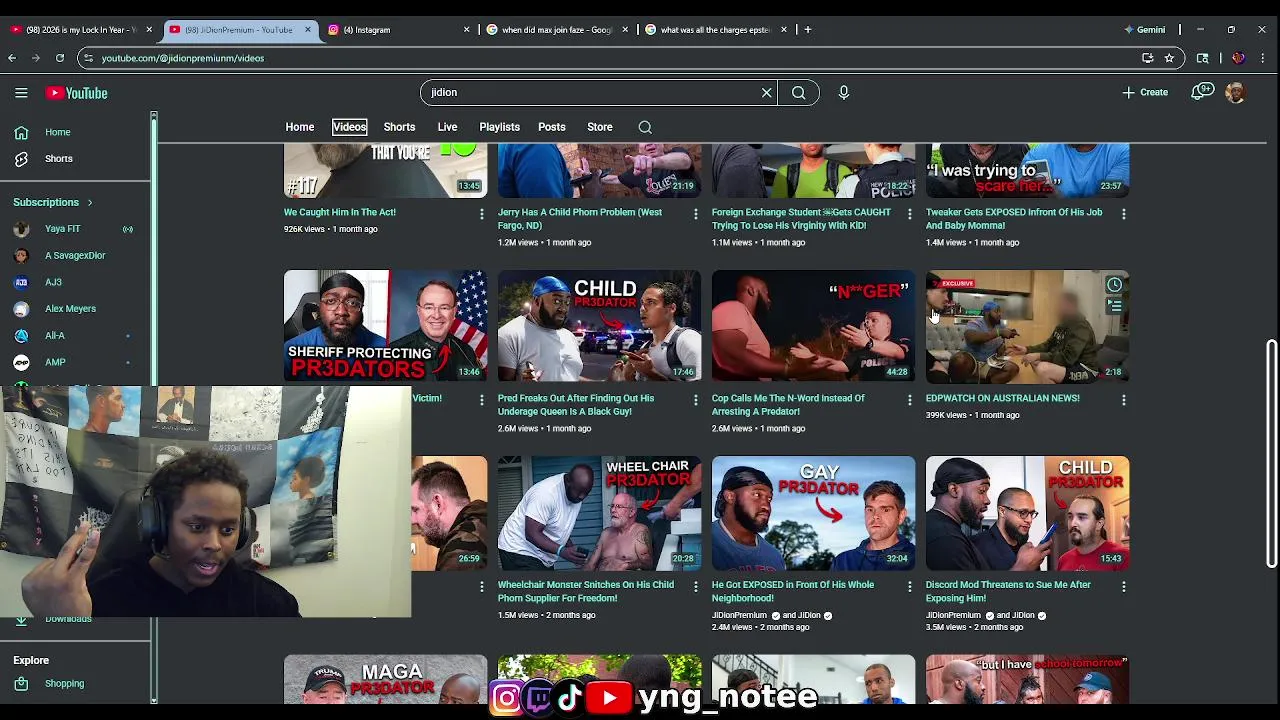The width and height of the screenshot is (1280, 720).
Task: Switch to Instagram browser tab
Action: [398, 29]
